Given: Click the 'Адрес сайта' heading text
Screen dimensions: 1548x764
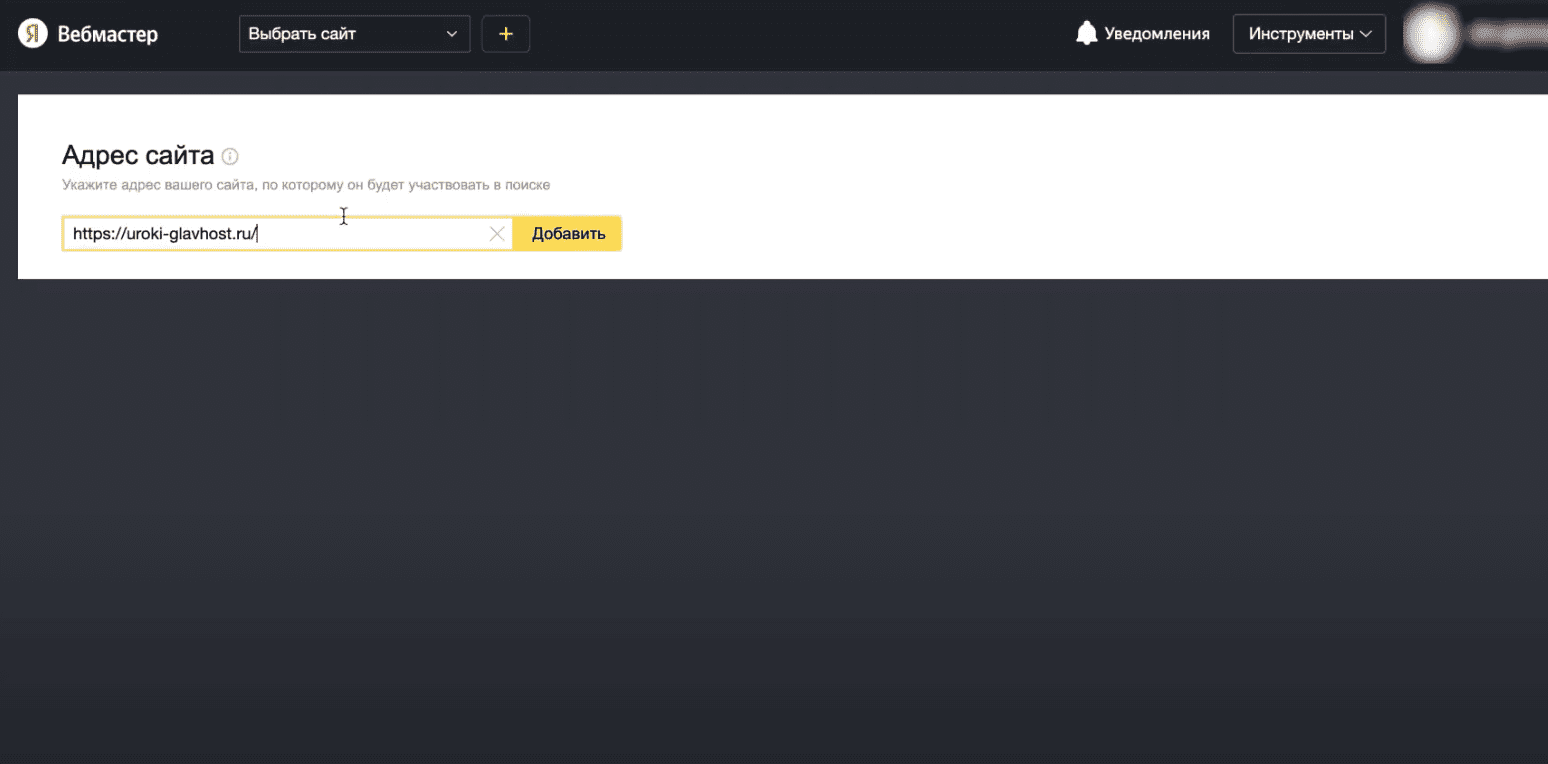Looking at the screenshot, I should tap(138, 155).
